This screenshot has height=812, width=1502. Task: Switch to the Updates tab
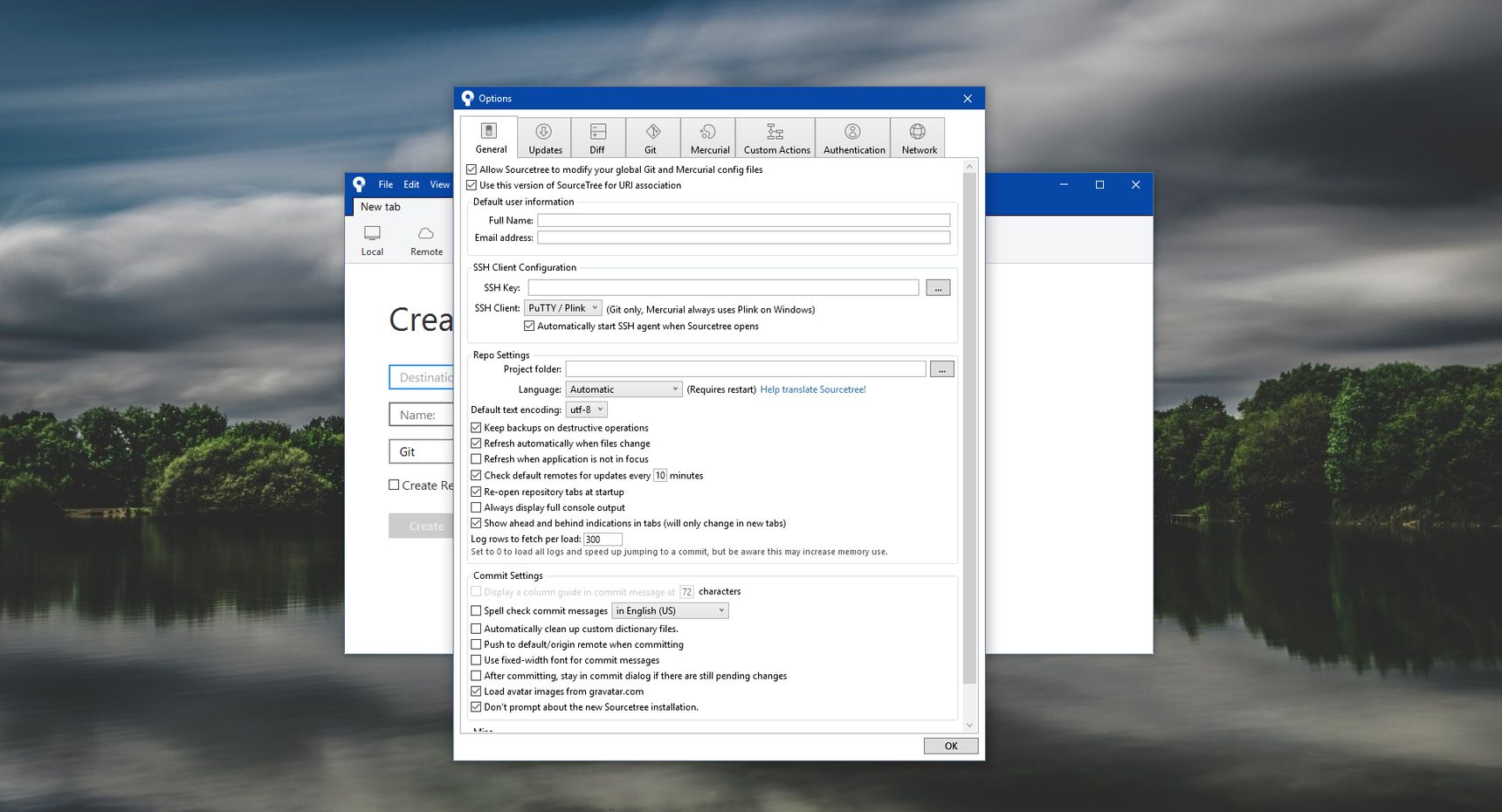point(545,138)
